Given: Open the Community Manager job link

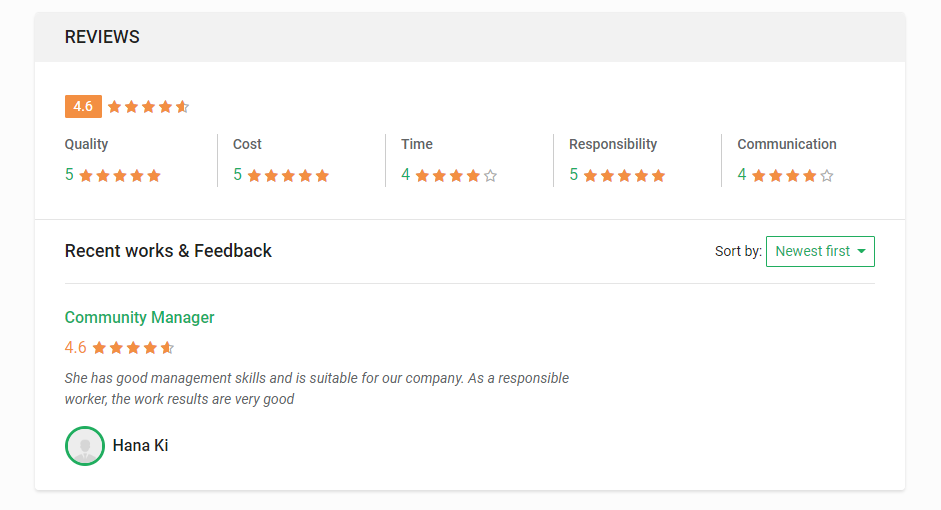Looking at the screenshot, I should click(139, 317).
